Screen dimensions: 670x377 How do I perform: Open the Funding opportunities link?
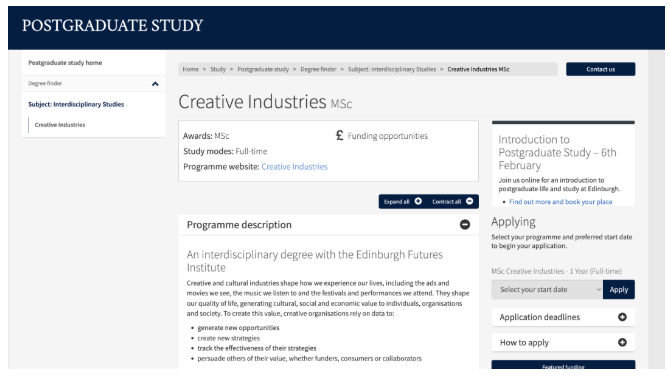pyautogui.click(x=388, y=136)
